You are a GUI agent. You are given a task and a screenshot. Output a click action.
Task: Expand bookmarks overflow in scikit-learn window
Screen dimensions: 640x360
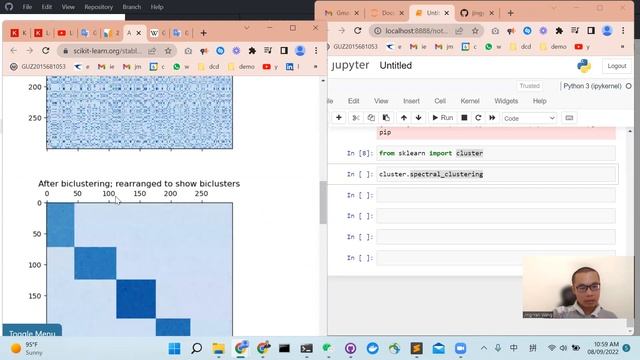(315, 67)
